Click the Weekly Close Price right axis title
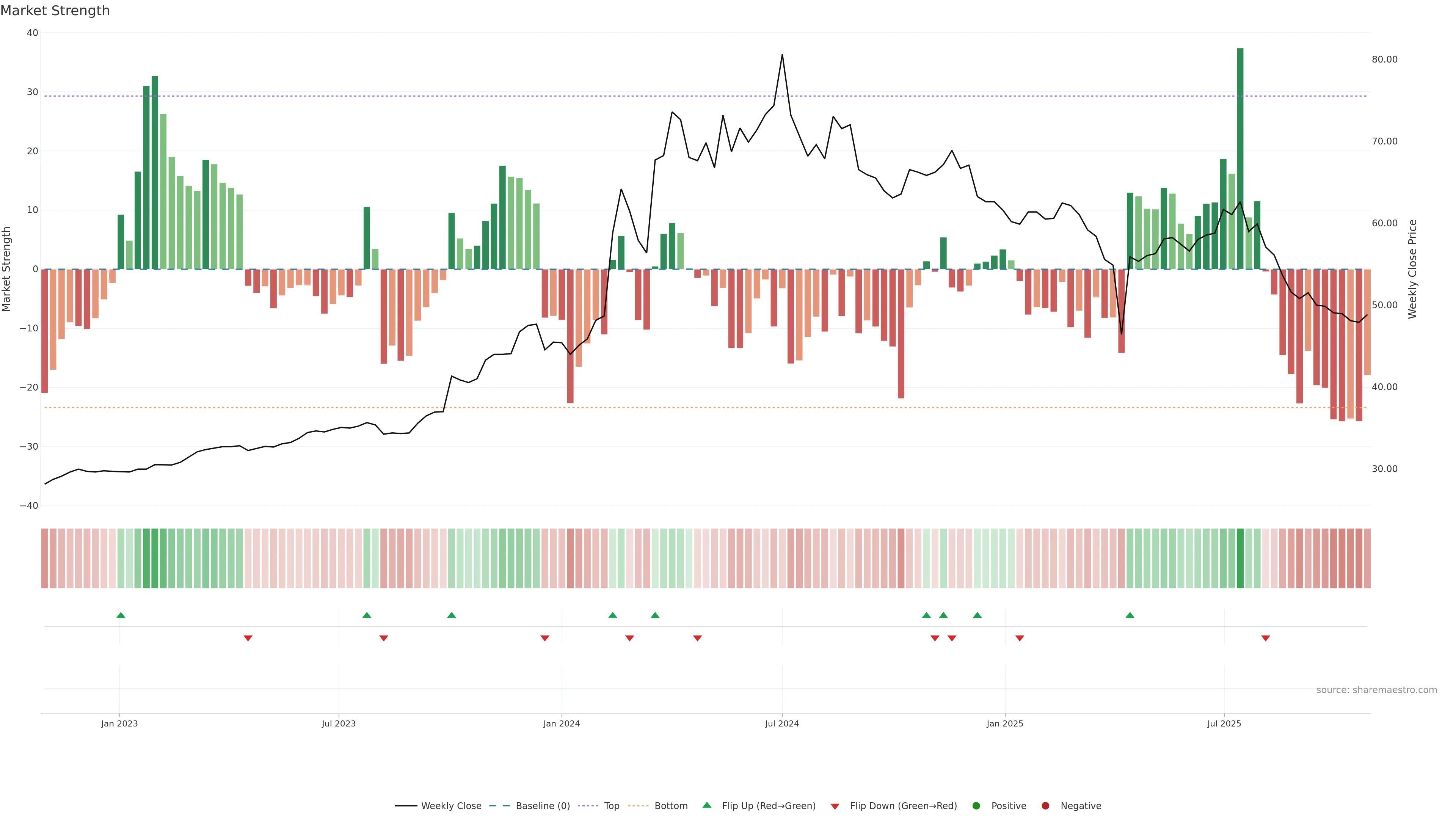Screen dimensions: 1456x819 tap(1412, 269)
